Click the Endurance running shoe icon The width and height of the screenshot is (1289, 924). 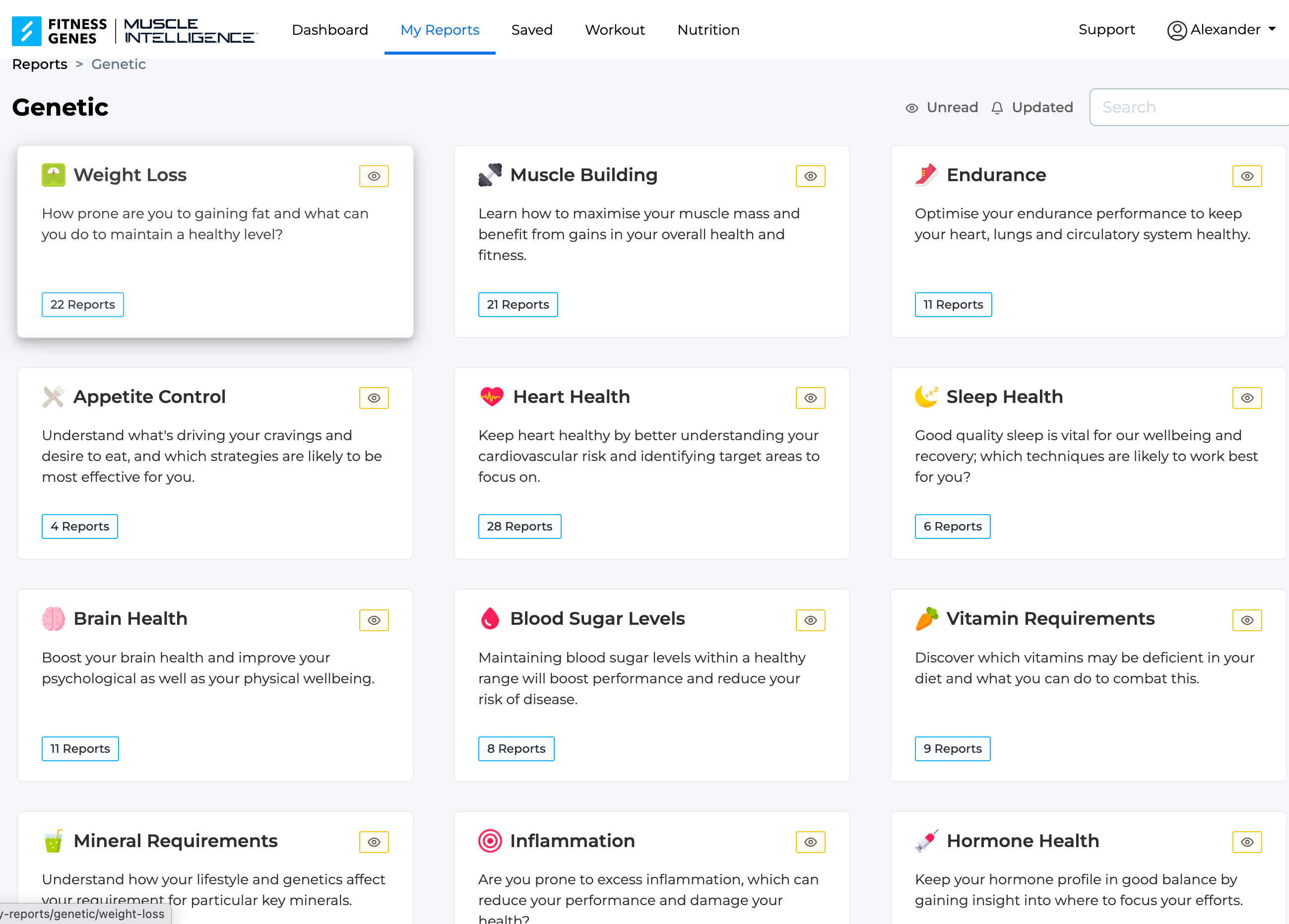(926, 175)
